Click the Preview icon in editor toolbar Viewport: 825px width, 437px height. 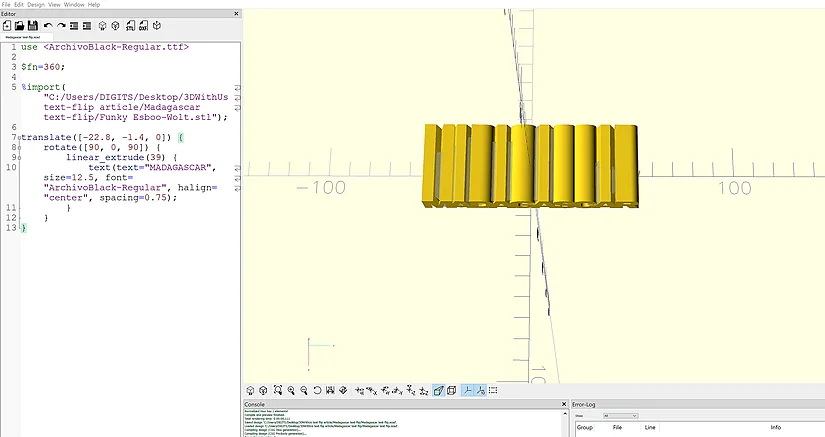click(103, 26)
